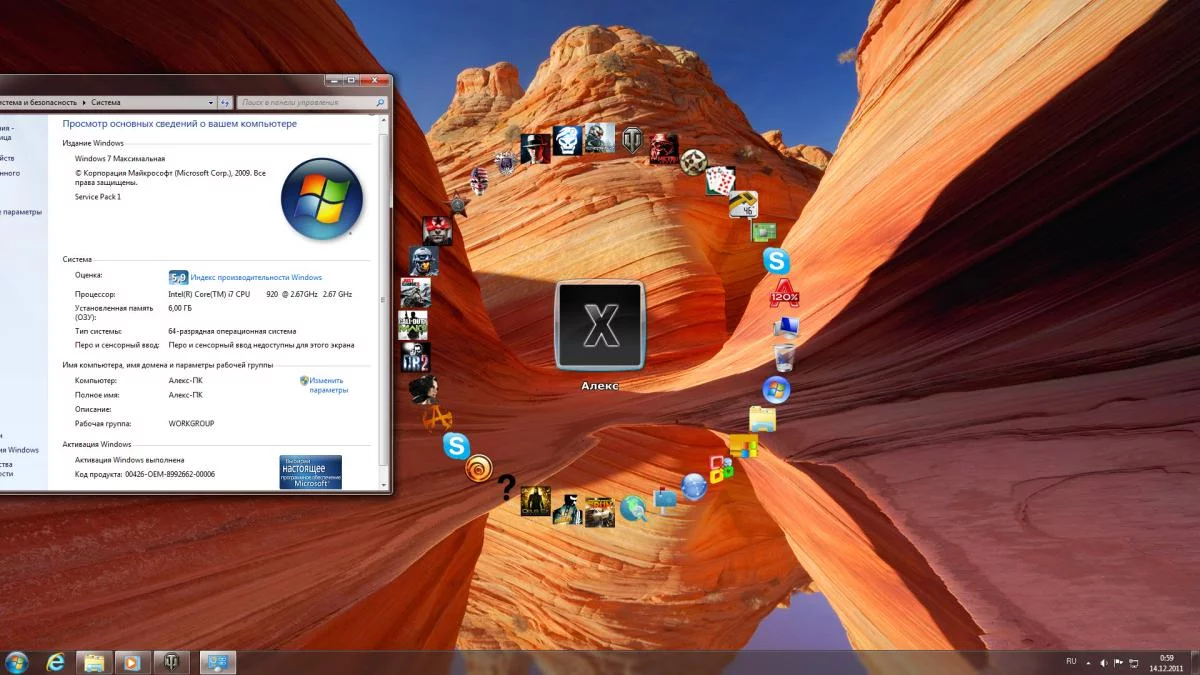Image resolution: width=1200 pixels, height=675 pixels.
Task: Open Internet Explorer from the taskbar
Action: 56,662
